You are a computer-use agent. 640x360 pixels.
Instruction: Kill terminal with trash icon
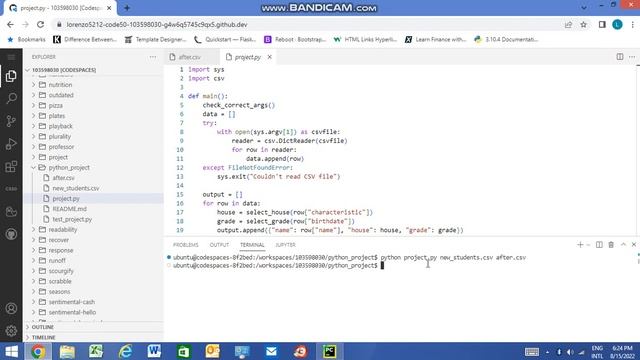(x=611, y=244)
